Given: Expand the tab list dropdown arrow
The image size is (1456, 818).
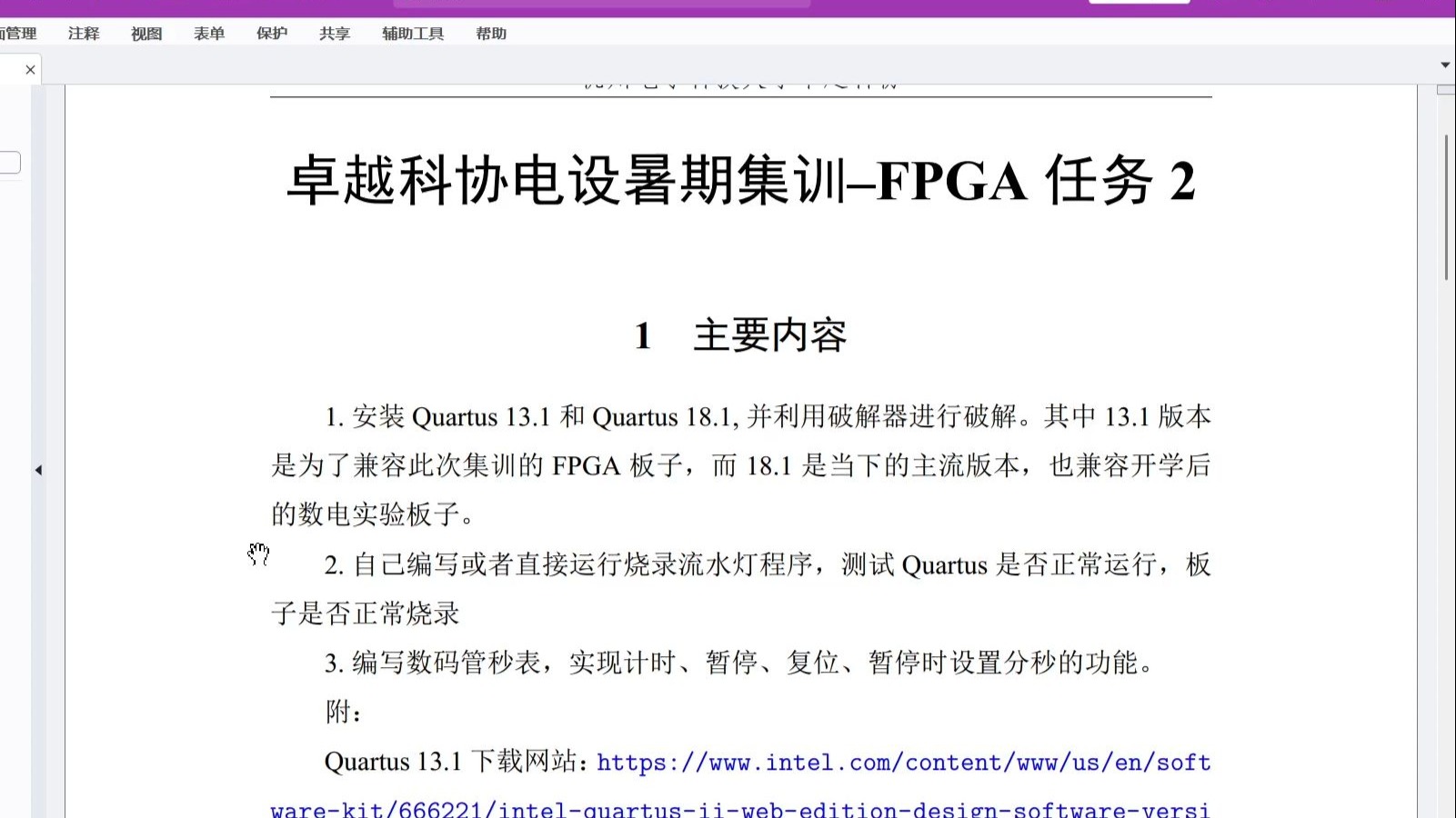Looking at the screenshot, I should (x=1445, y=65).
